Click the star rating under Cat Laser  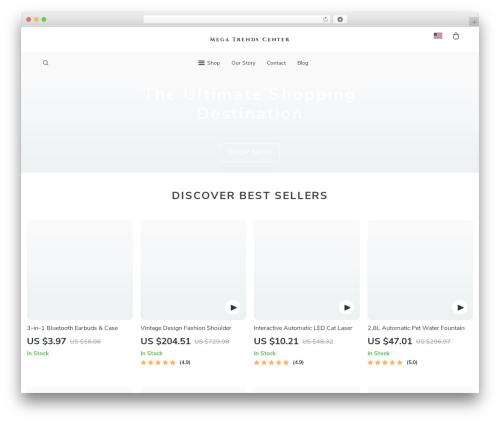[x=271, y=363]
